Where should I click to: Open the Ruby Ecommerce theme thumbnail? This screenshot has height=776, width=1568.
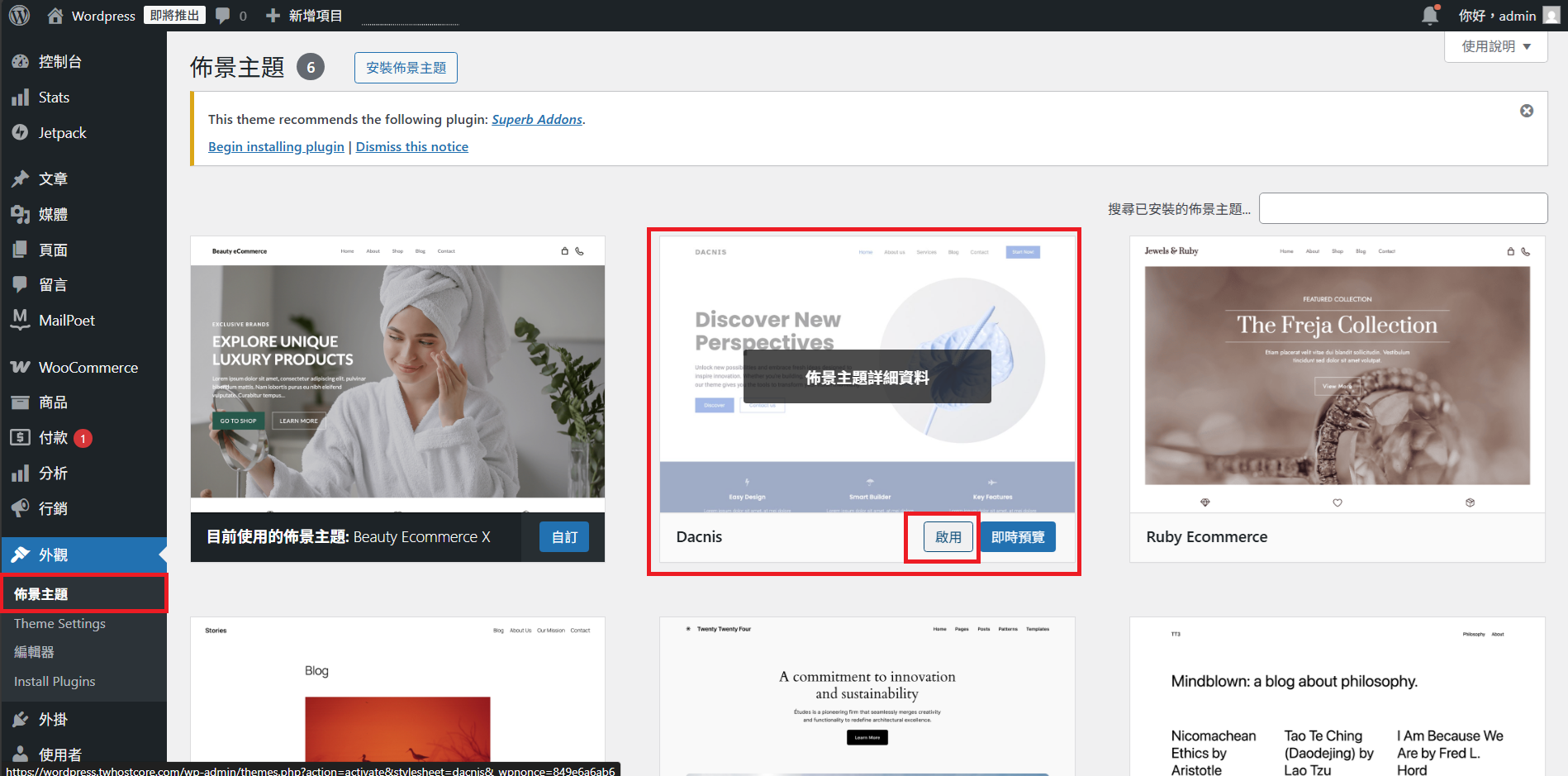1337,374
